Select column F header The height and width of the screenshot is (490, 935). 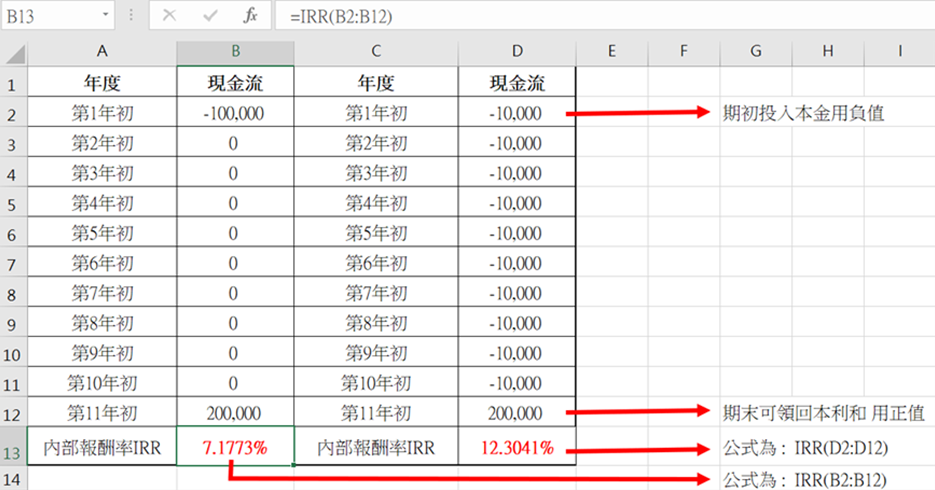pyautogui.click(x=684, y=52)
